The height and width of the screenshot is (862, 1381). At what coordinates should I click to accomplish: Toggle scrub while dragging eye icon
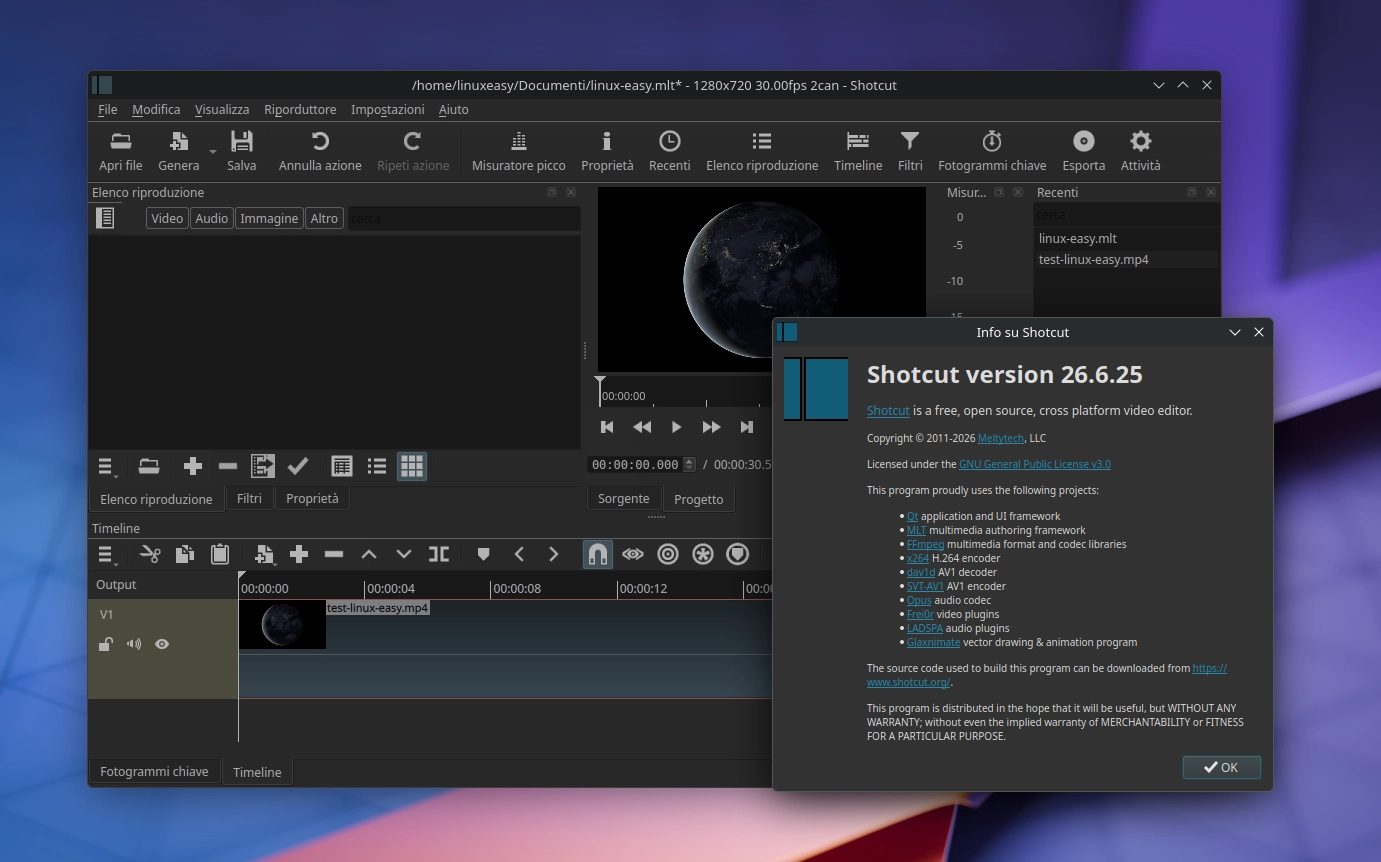pos(633,554)
